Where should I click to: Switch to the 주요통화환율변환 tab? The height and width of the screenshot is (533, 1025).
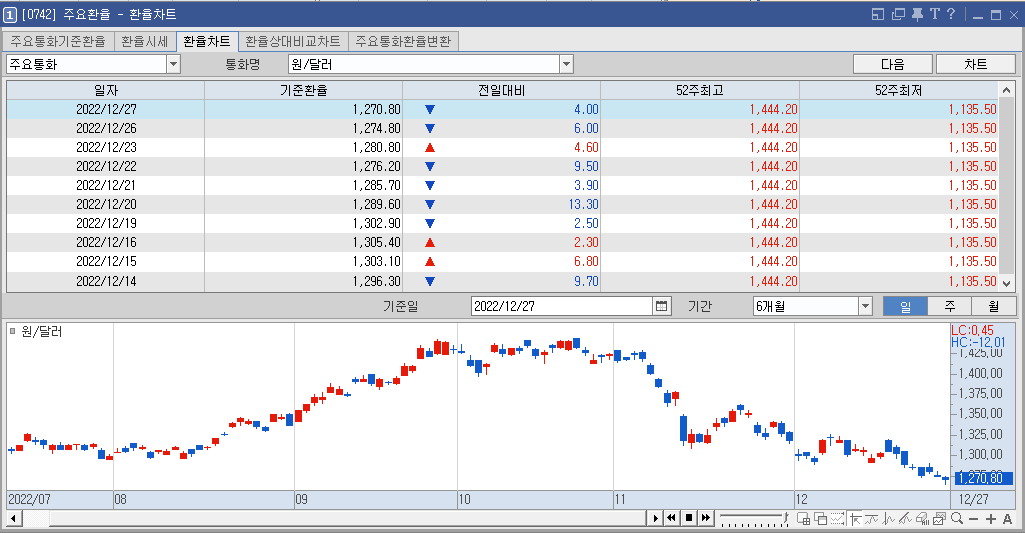pos(403,41)
